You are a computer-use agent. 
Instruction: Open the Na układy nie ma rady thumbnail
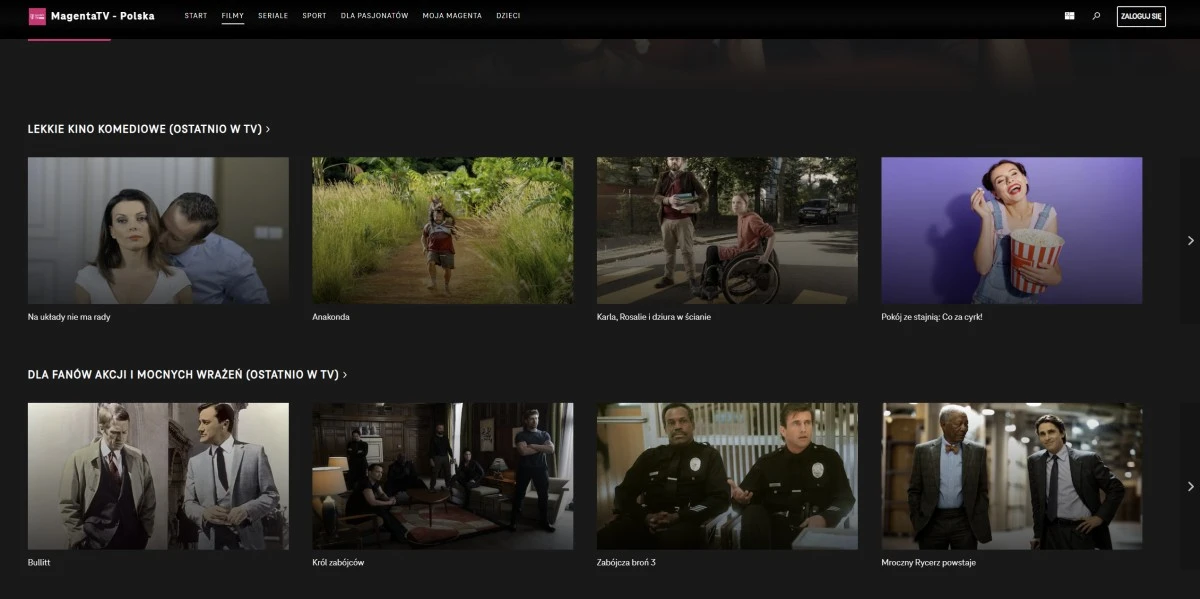pyautogui.click(x=158, y=230)
